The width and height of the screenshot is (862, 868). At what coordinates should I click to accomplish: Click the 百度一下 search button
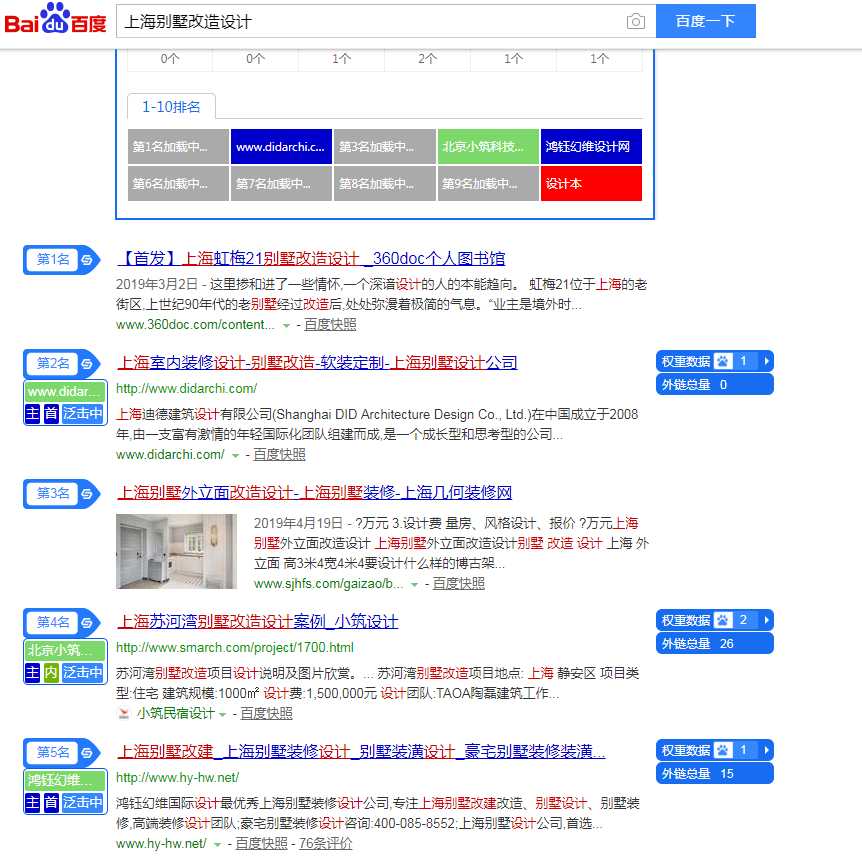(x=705, y=21)
